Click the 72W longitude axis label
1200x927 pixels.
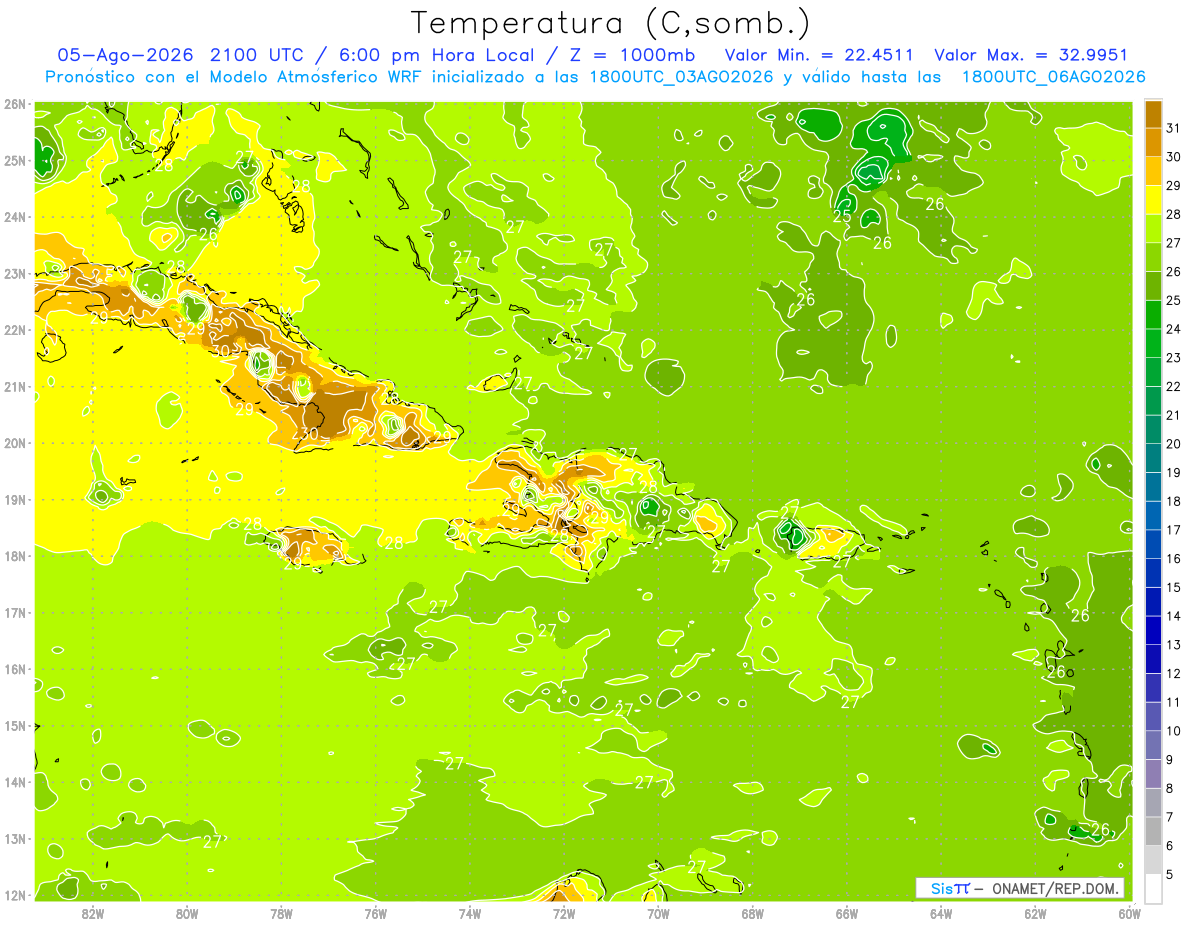tap(564, 913)
